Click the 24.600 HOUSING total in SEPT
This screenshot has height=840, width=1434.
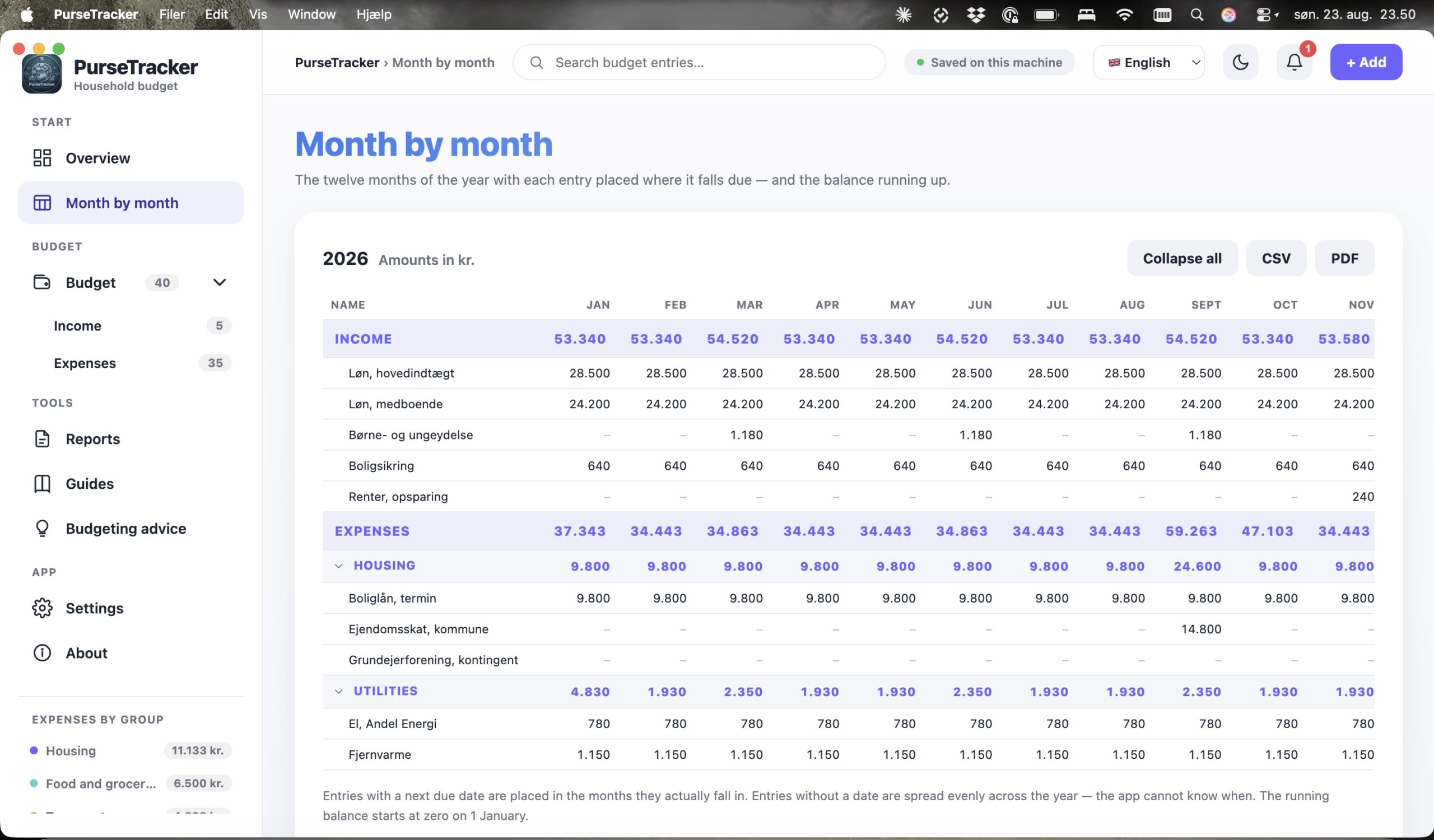click(x=1197, y=566)
